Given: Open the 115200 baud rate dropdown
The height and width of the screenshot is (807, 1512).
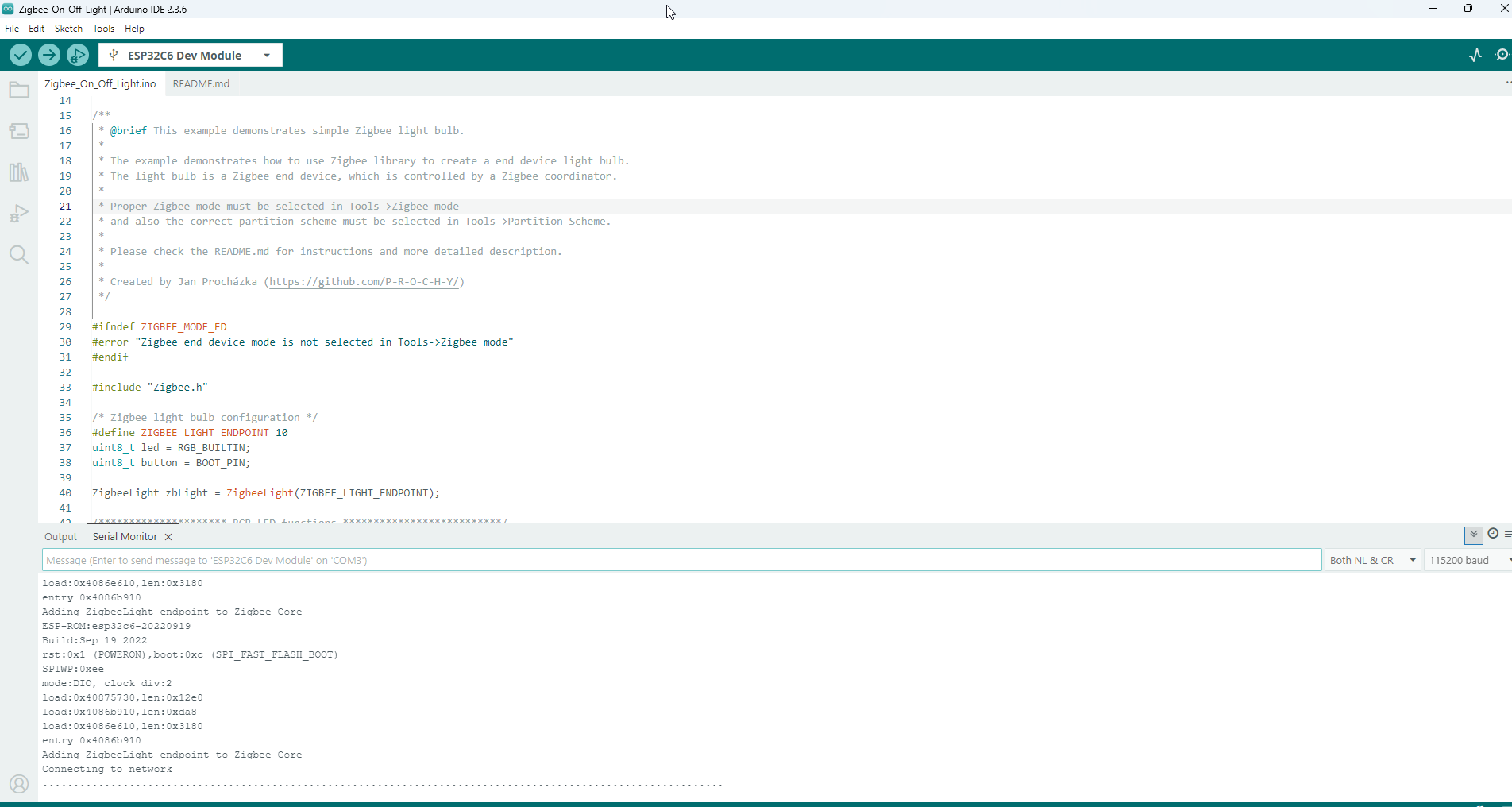Looking at the screenshot, I should tap(1468, 560).
